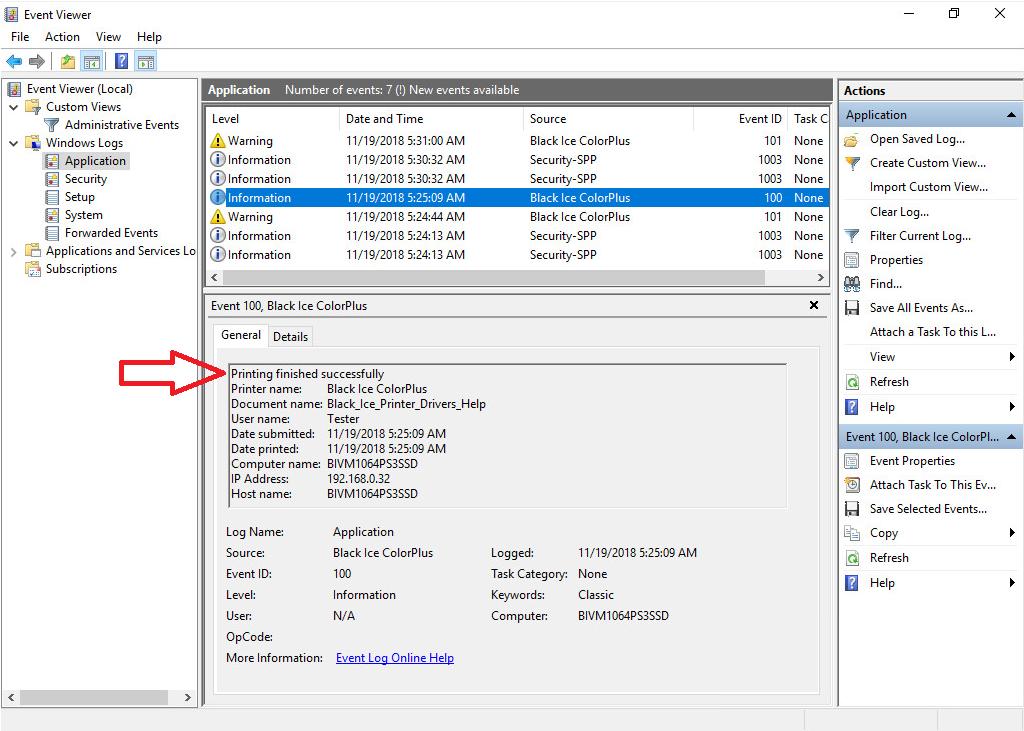Toggle Show/Hide Action Pane toolbar button
Image resolution: width=1024 pixels, height=731 pixels.
pos(145,62)
